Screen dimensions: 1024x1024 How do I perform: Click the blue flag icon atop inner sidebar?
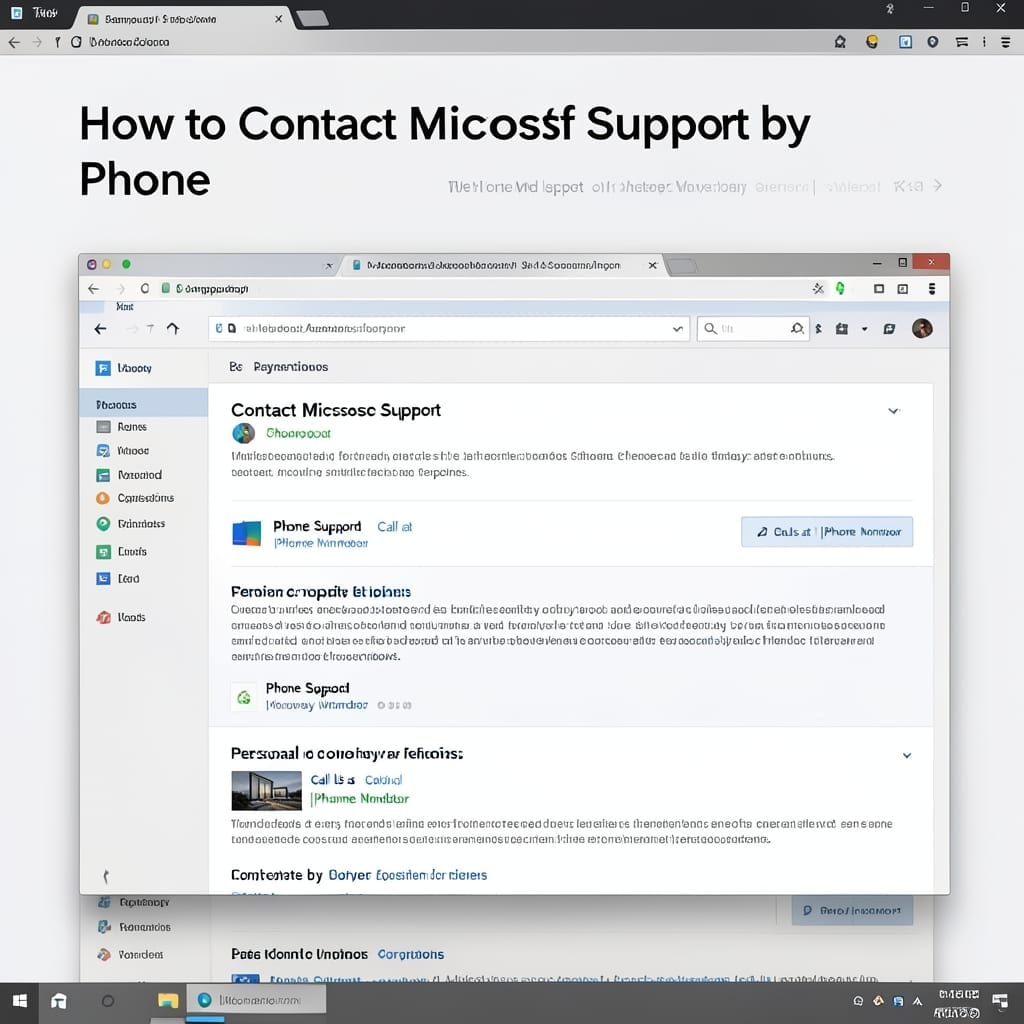pyautogui.click(x=103, y=368)
